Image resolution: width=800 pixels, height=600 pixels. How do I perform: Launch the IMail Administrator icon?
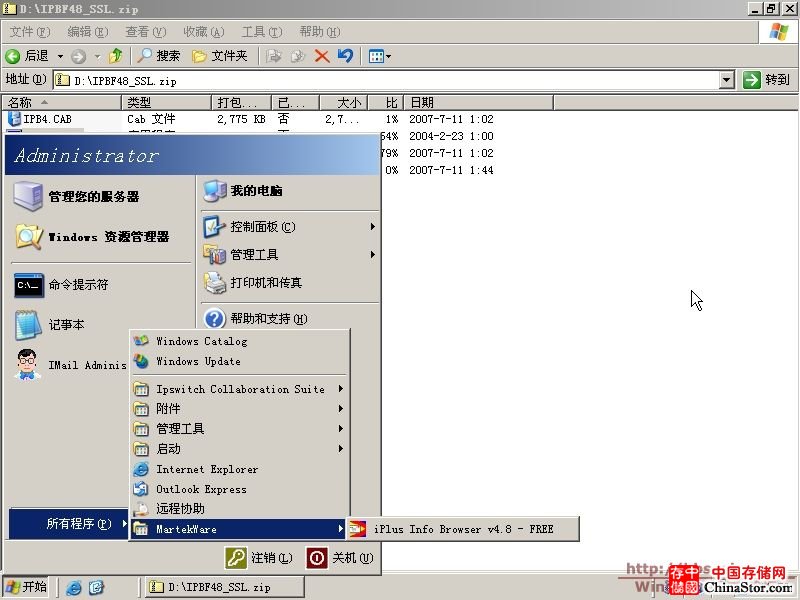28,365
